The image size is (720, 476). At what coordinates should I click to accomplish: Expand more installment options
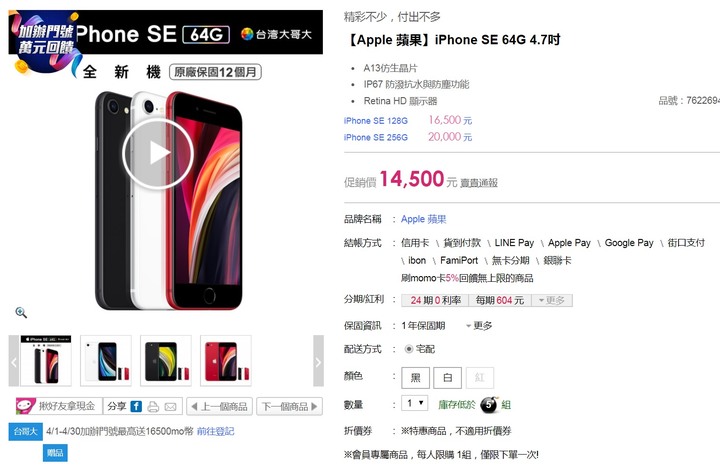tap(552, 300)
